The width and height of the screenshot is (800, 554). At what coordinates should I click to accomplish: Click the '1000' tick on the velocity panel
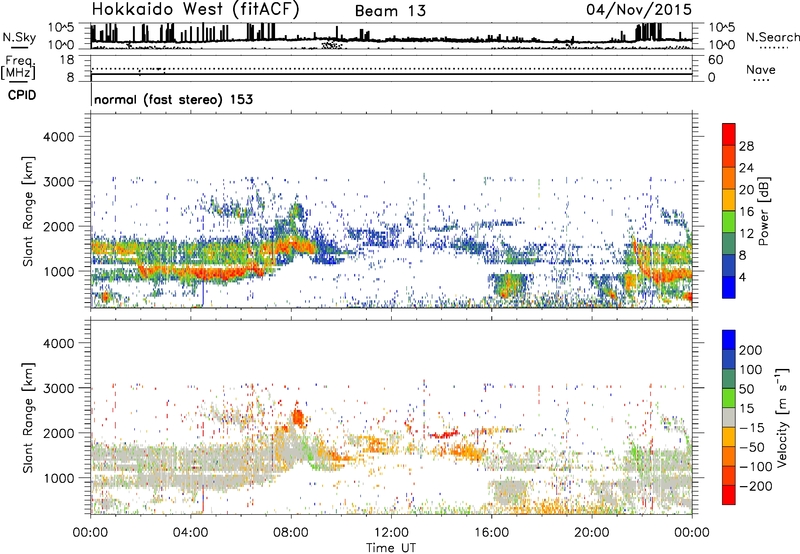click(58, 478)
